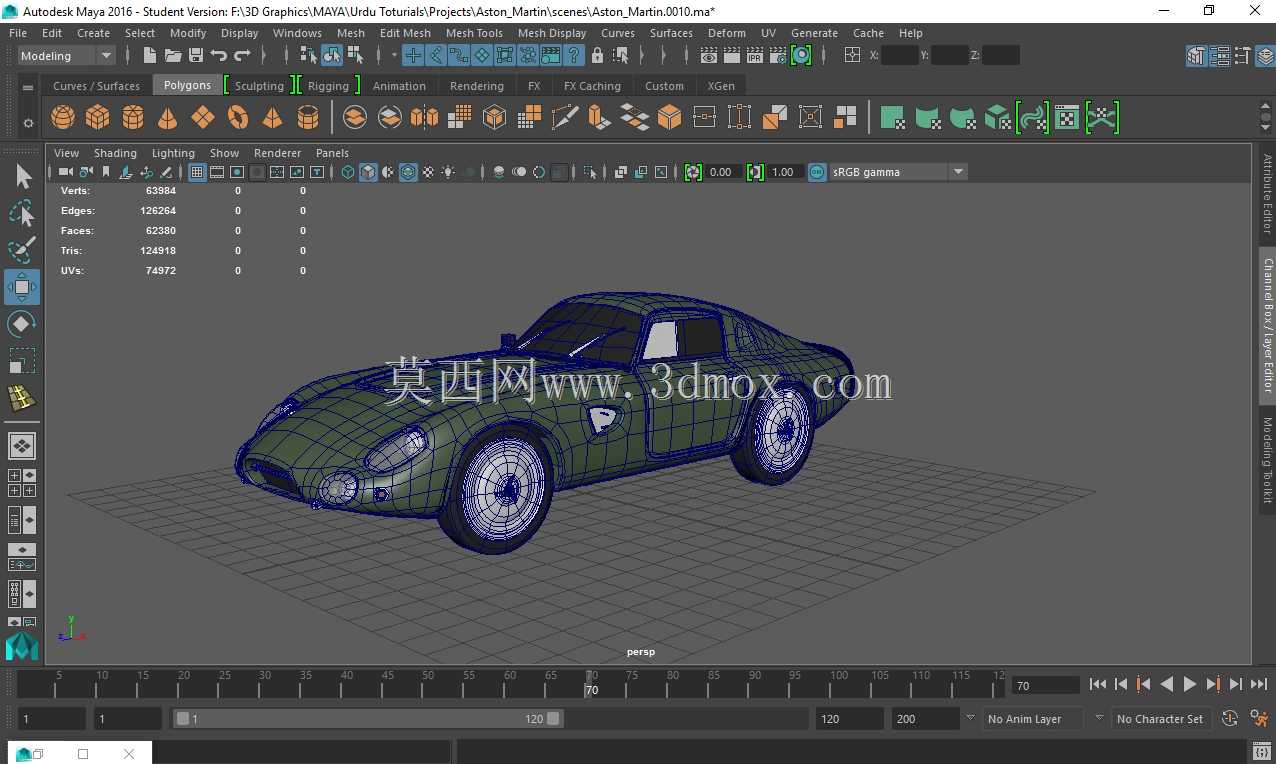Screen dimensions: 1276x764
Task: Open shelf options gear menu
Action: pyautogui.click(x=28, y=123)
